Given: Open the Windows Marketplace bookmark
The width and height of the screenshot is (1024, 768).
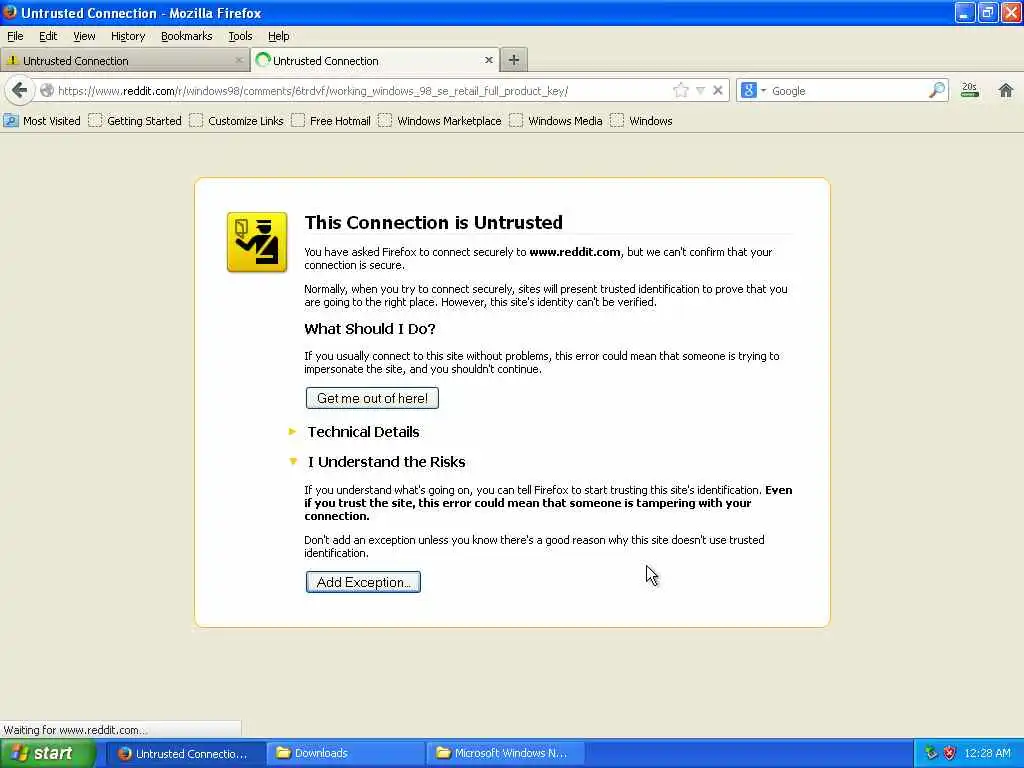Looking at the screenshot, I should coord(440,121).
